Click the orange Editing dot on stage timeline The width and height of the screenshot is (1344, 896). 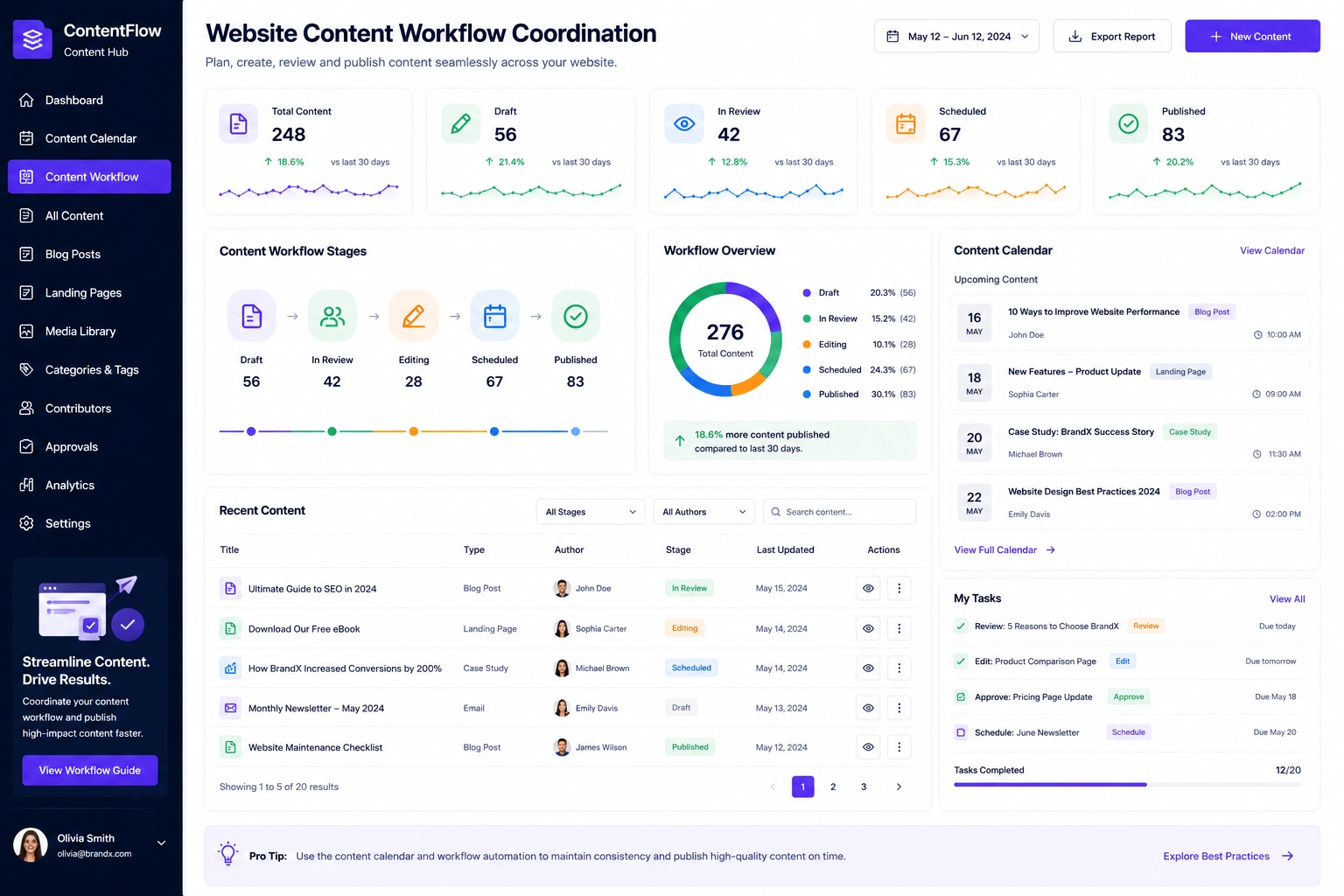[x=414, y=431]
